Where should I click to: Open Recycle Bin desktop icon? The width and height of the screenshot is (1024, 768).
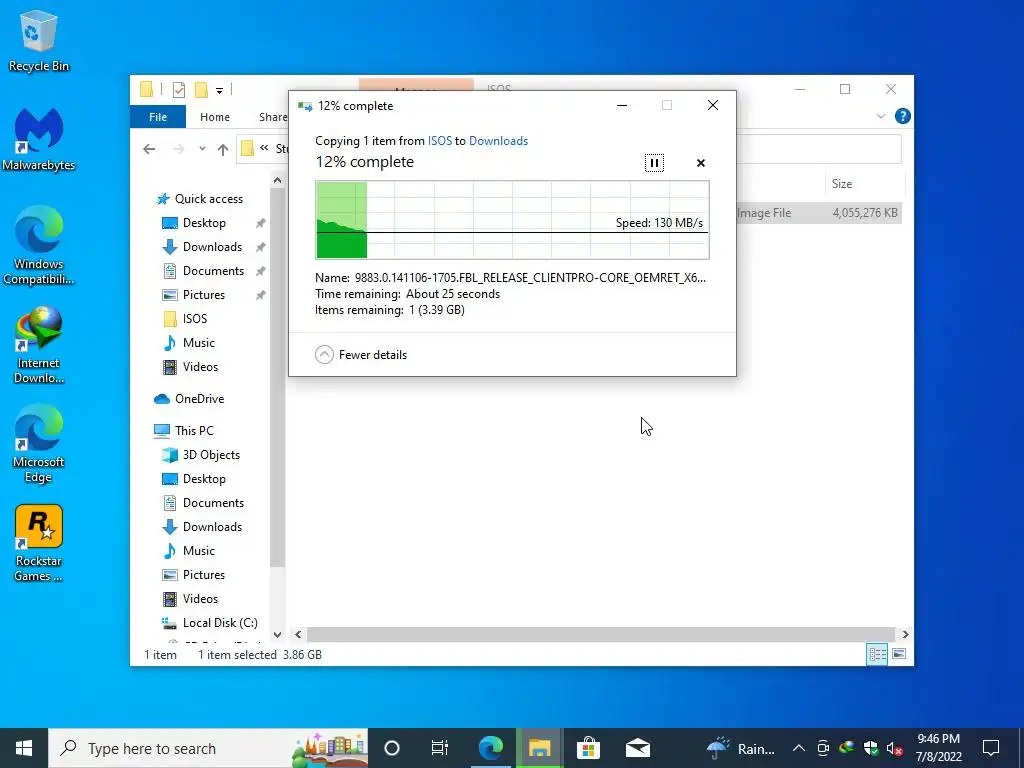tap(39, 40)
